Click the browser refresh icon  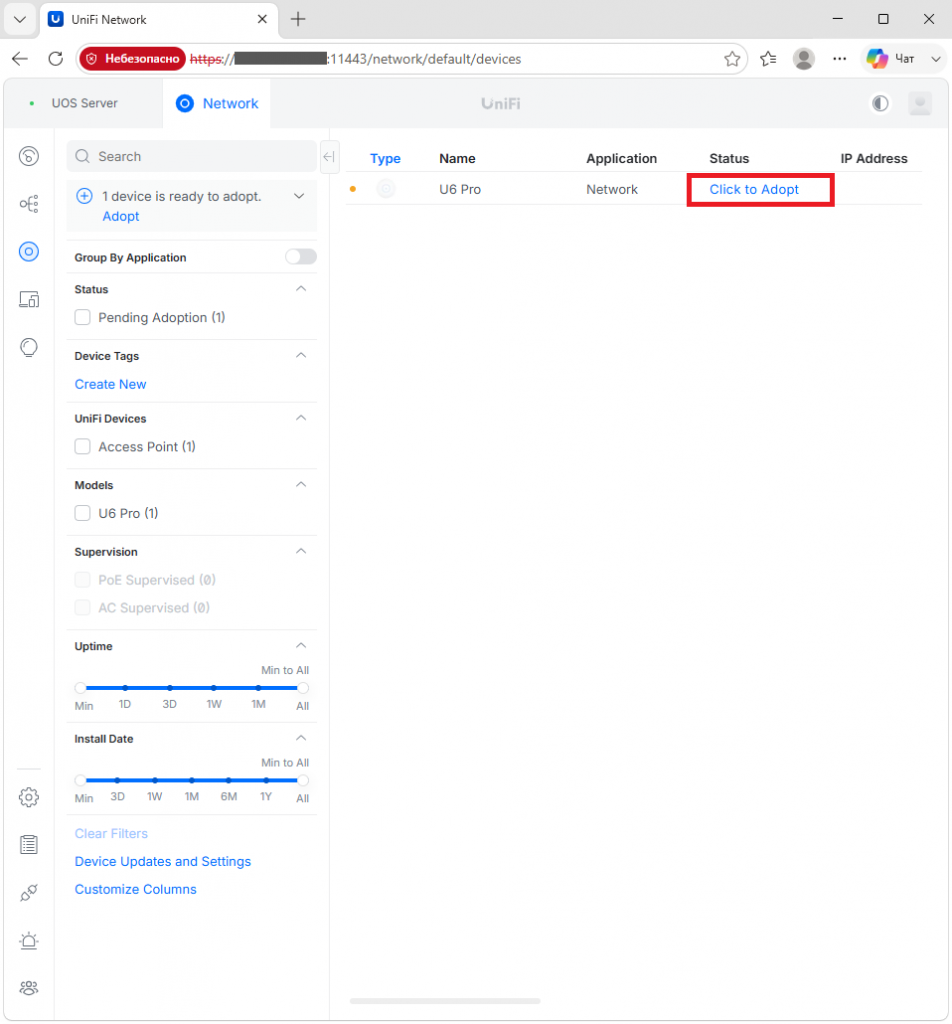click(56, 59)
